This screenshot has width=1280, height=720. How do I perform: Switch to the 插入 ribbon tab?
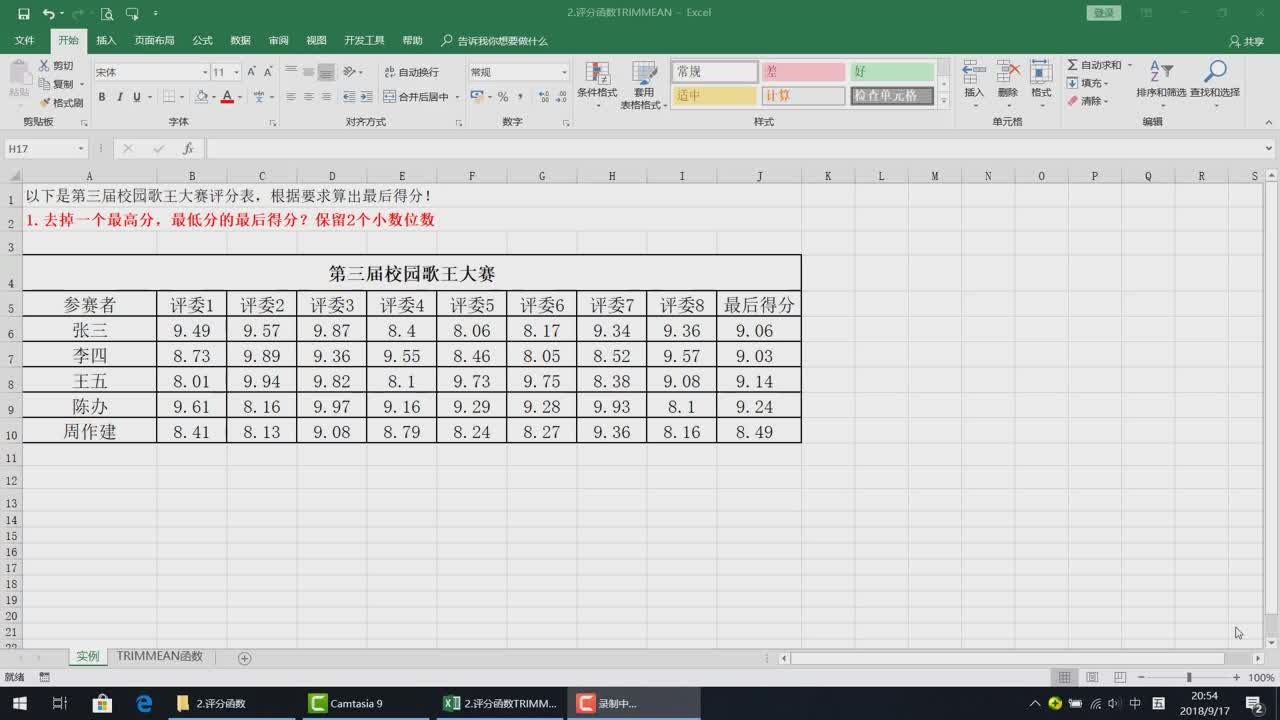[x=106, y=41]
